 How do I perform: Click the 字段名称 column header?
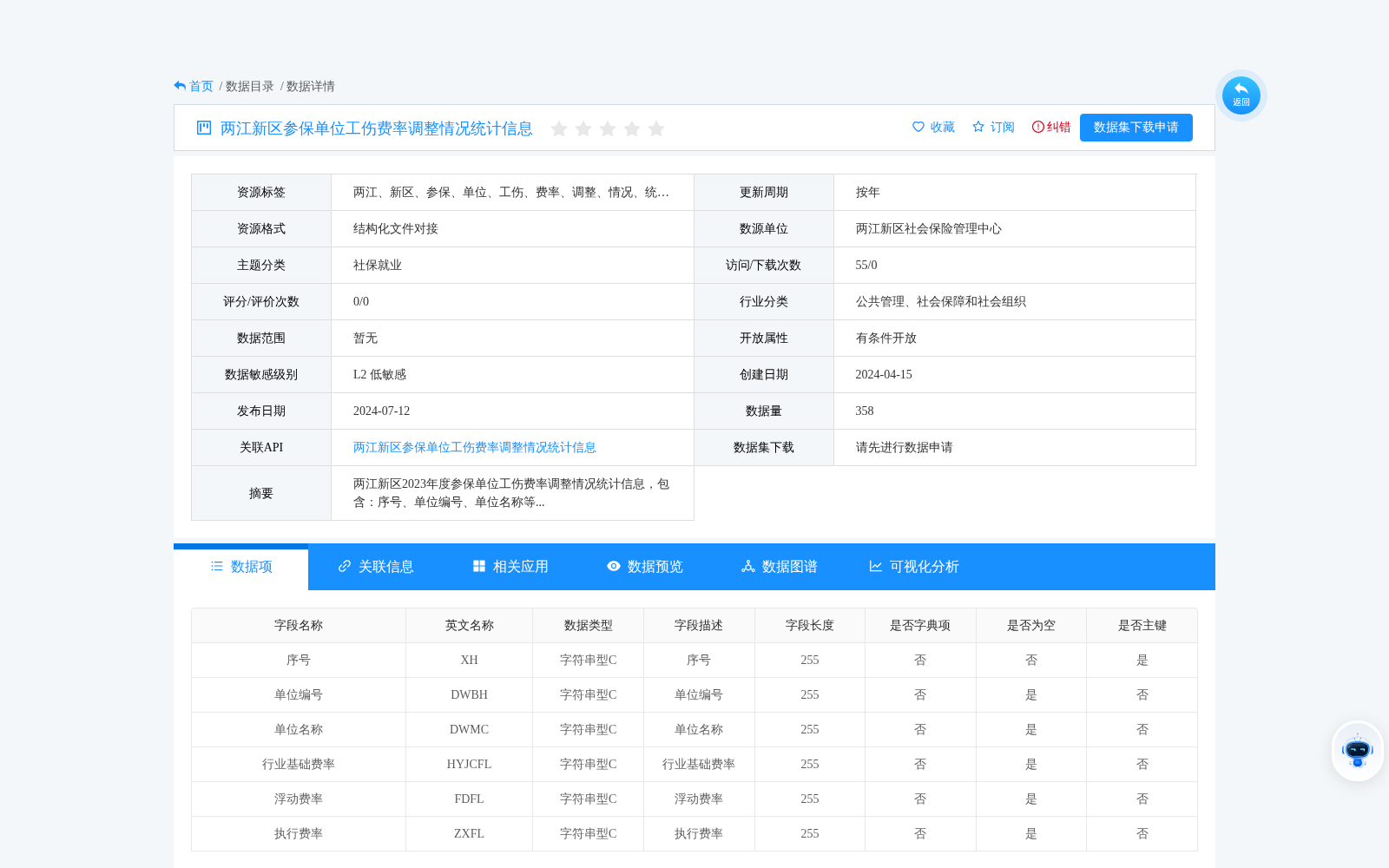299,625
